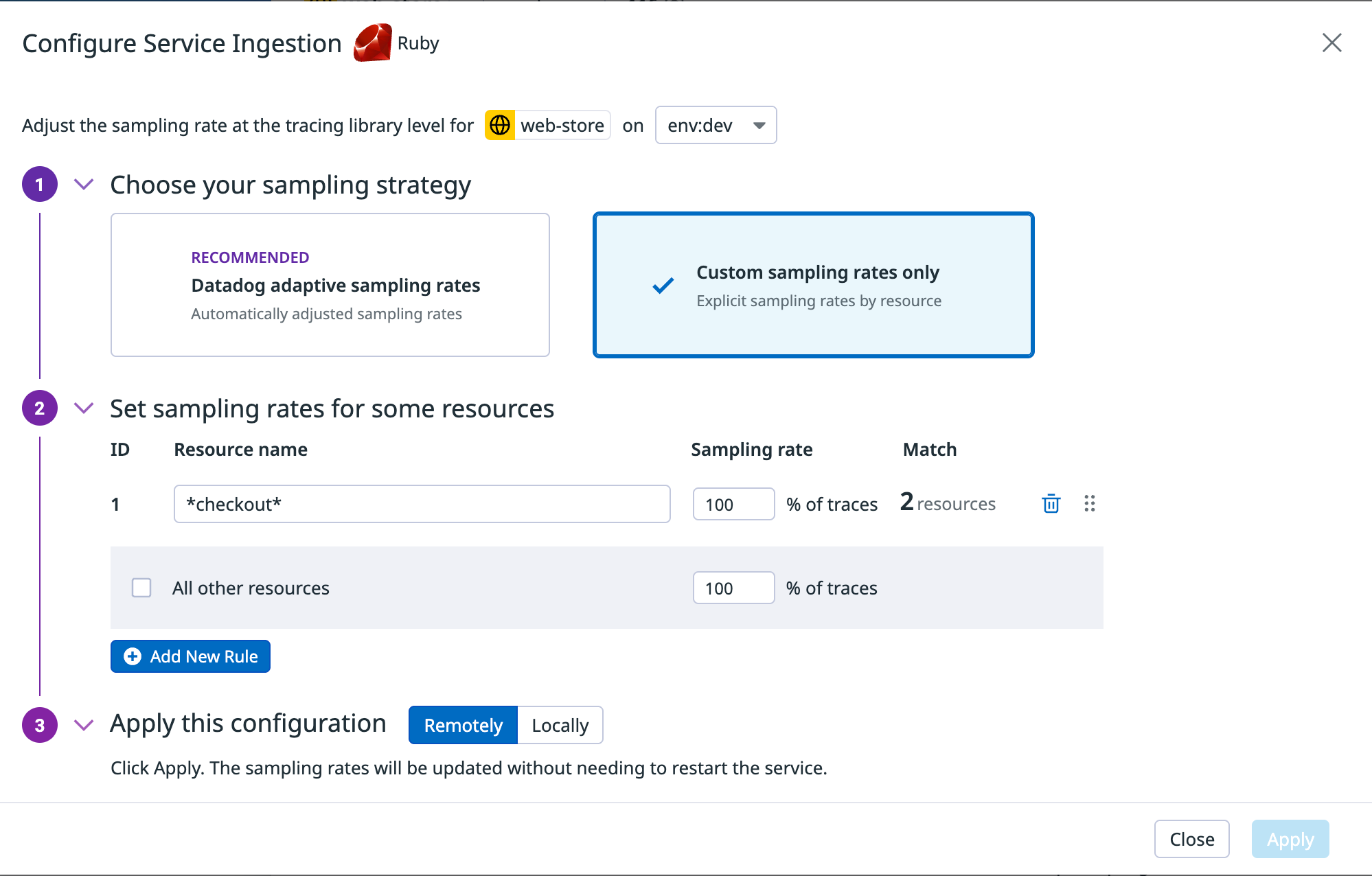The width and height of the screenshot is (1372, 876).
Task: Click the step 1 numbered circle
Action: click(40, 184)
